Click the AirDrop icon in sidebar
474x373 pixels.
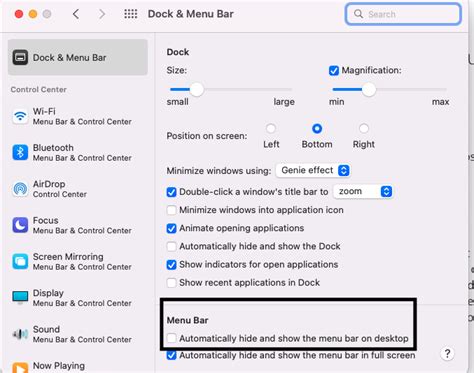[20, 189]
